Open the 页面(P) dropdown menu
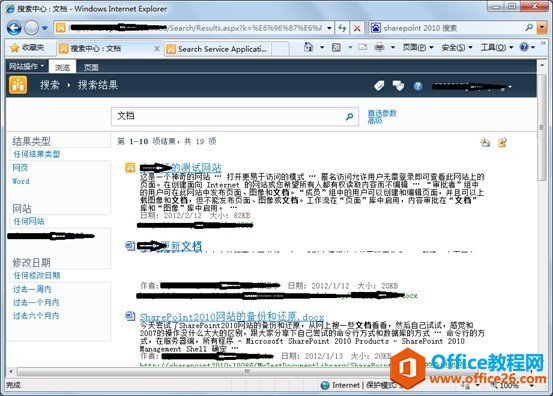This screenshot has width=553, height=396. (x=418, y=47)
